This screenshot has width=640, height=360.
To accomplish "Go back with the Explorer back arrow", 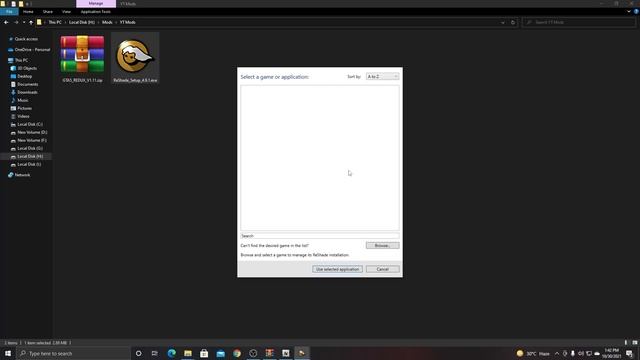I will (6, 22).
